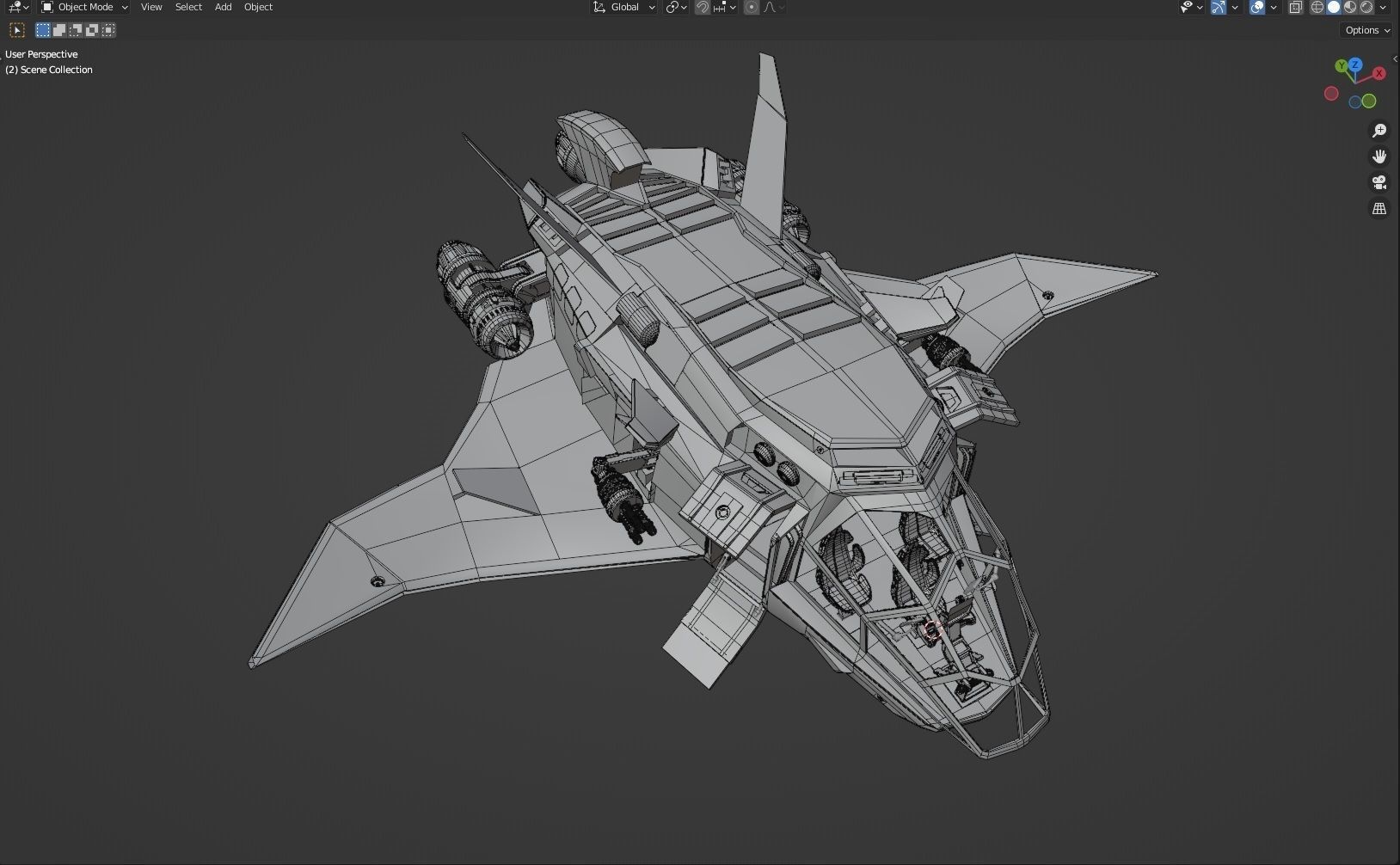Switch to Rendered shading
1400x865 pixels.
pyautogui.click(x=1366, y=7)
